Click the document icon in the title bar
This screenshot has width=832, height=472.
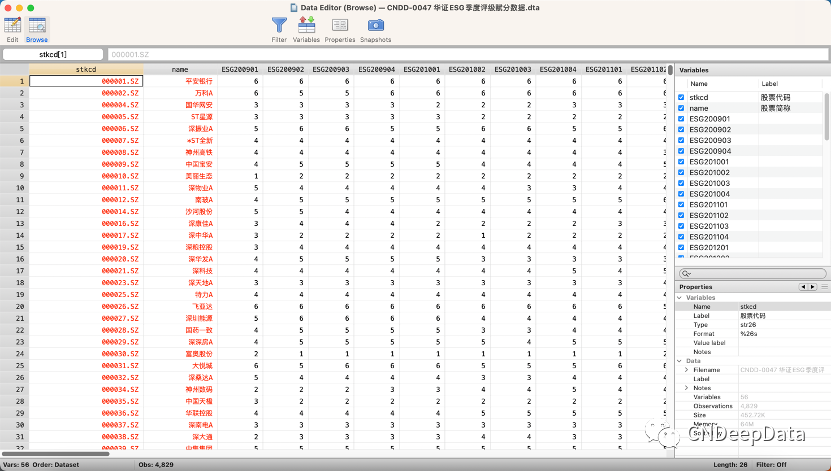(x=294, y=7)
